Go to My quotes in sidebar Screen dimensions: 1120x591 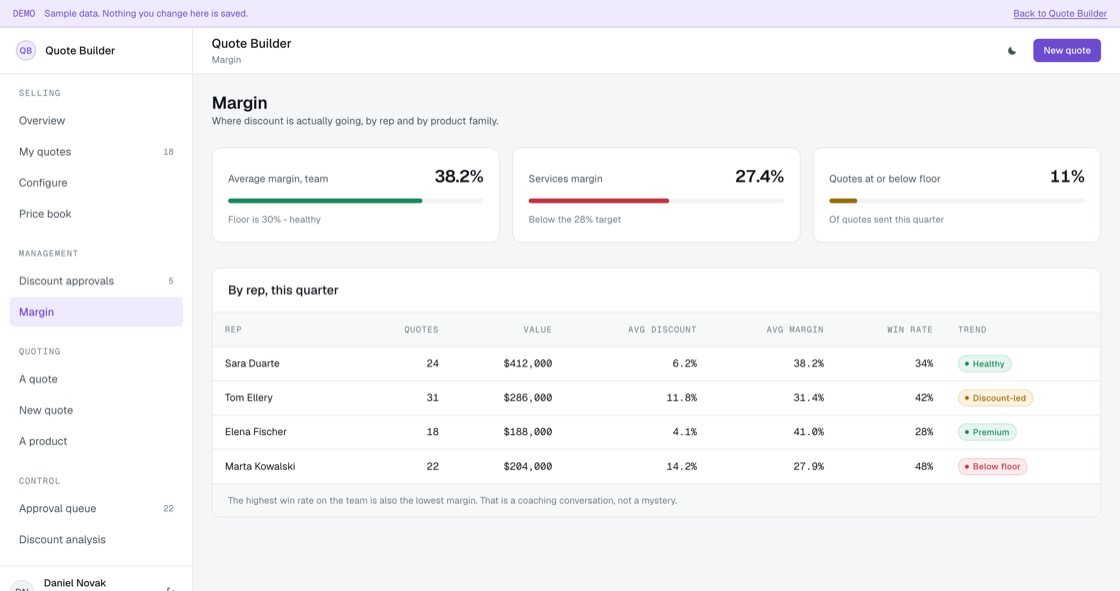click(x=96, y=152)
